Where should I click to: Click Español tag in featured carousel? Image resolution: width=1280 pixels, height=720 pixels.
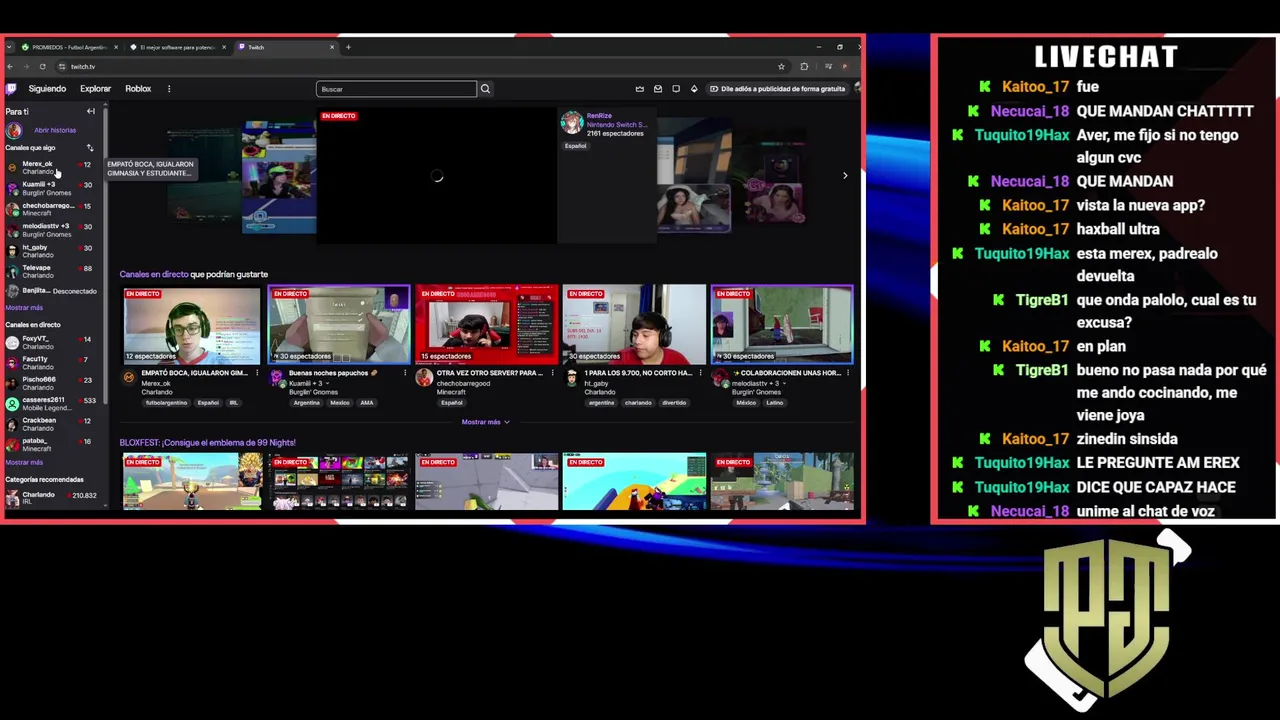point(575,146)
